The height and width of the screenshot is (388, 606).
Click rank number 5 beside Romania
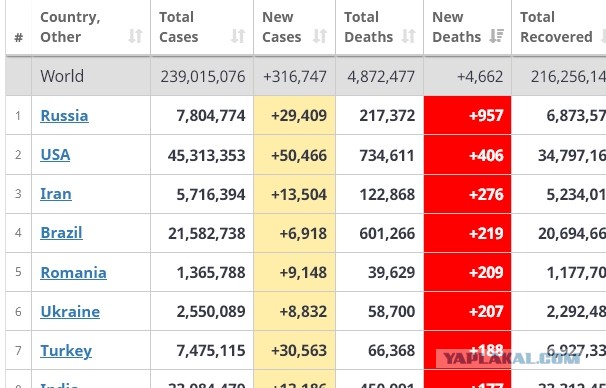point(18,272)
